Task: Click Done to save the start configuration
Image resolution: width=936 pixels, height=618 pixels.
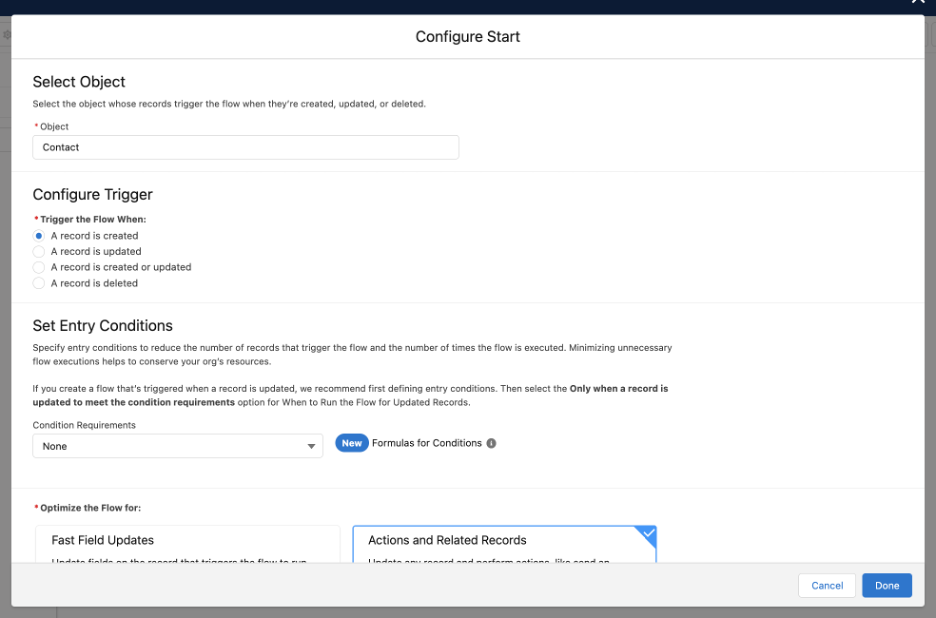Action: point(886,585)
